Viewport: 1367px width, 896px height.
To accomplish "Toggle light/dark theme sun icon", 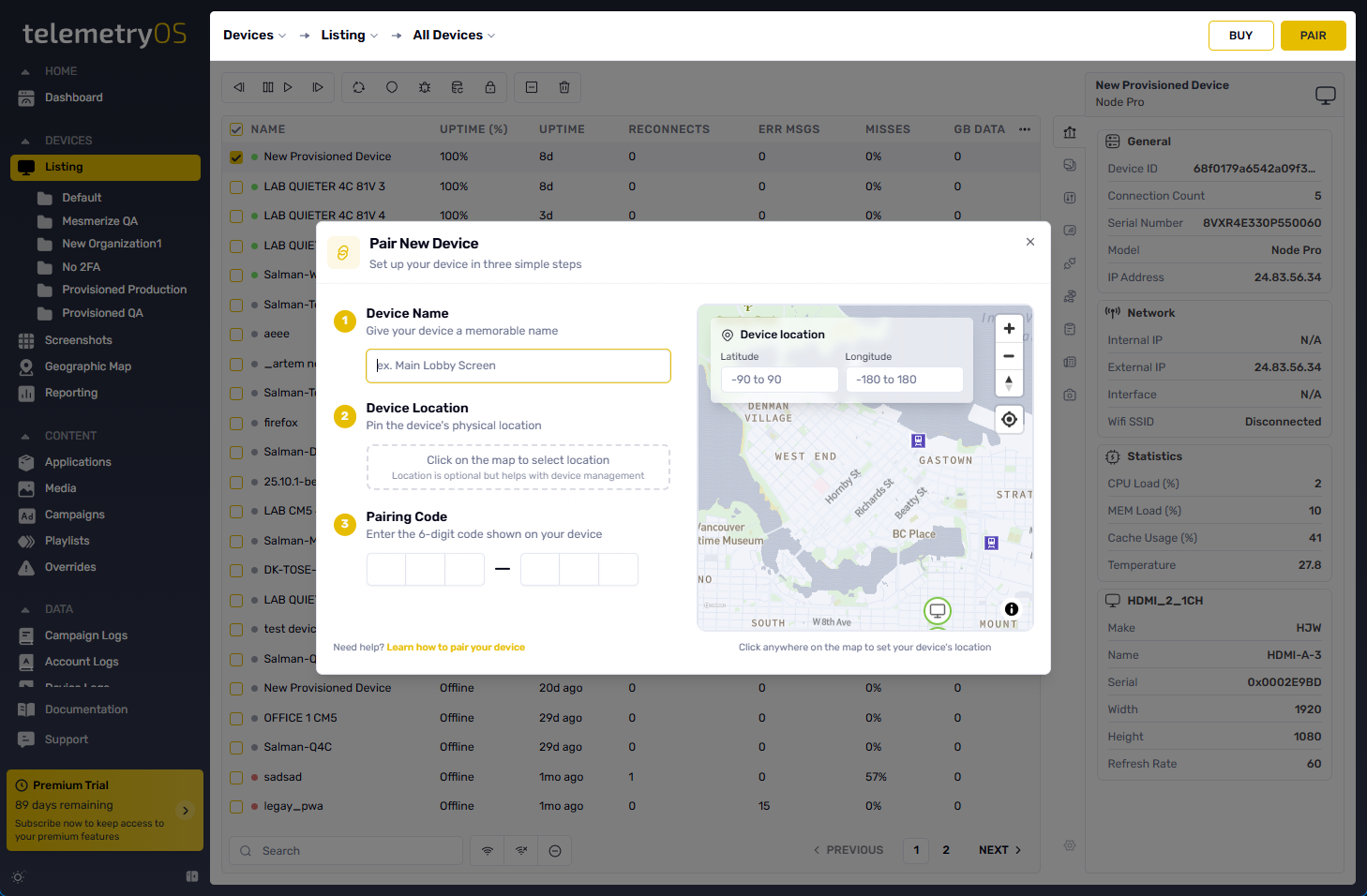I will [x=18, y=877].
